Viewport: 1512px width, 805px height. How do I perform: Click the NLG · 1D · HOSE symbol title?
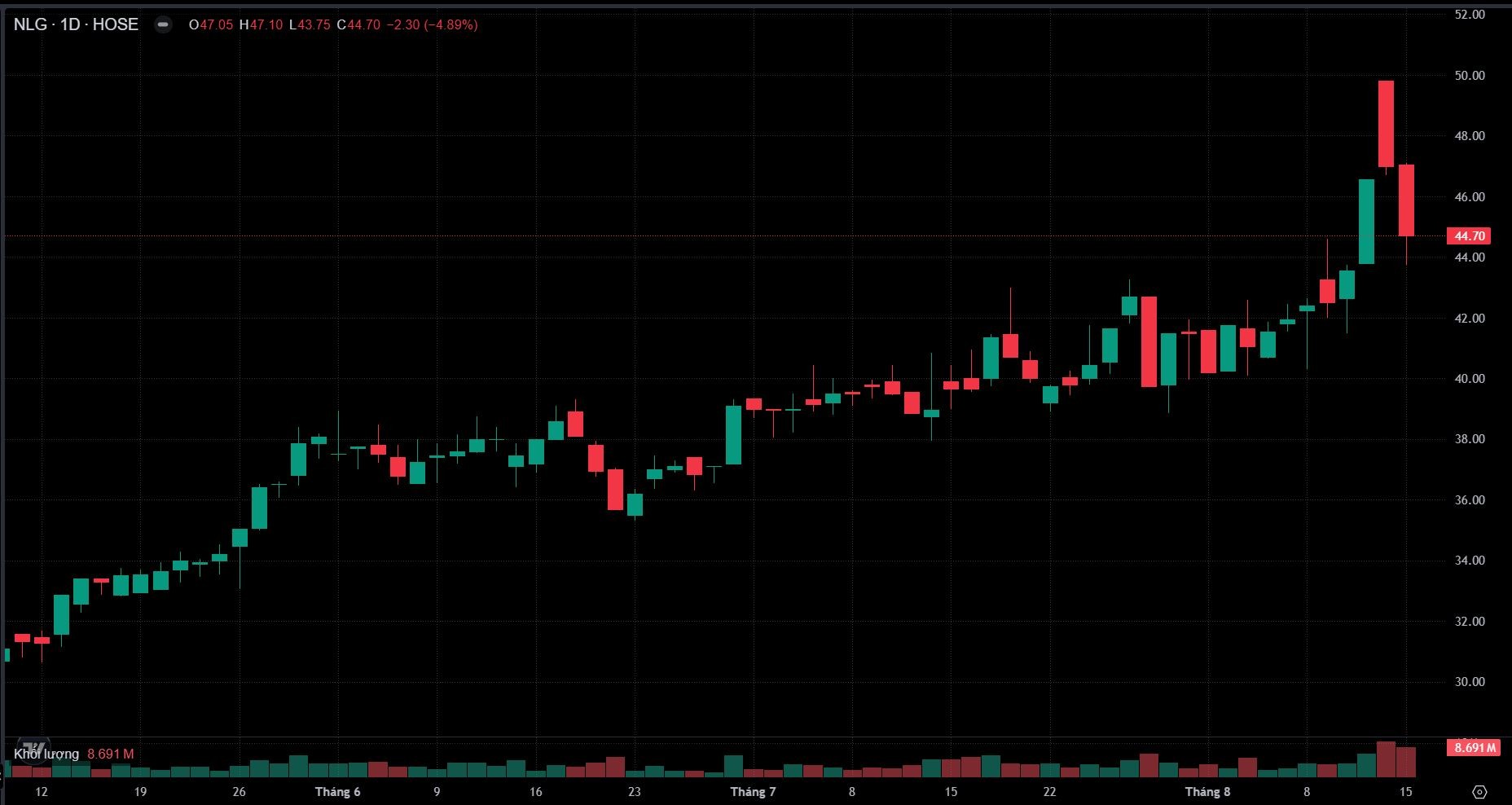click(76, 24)
